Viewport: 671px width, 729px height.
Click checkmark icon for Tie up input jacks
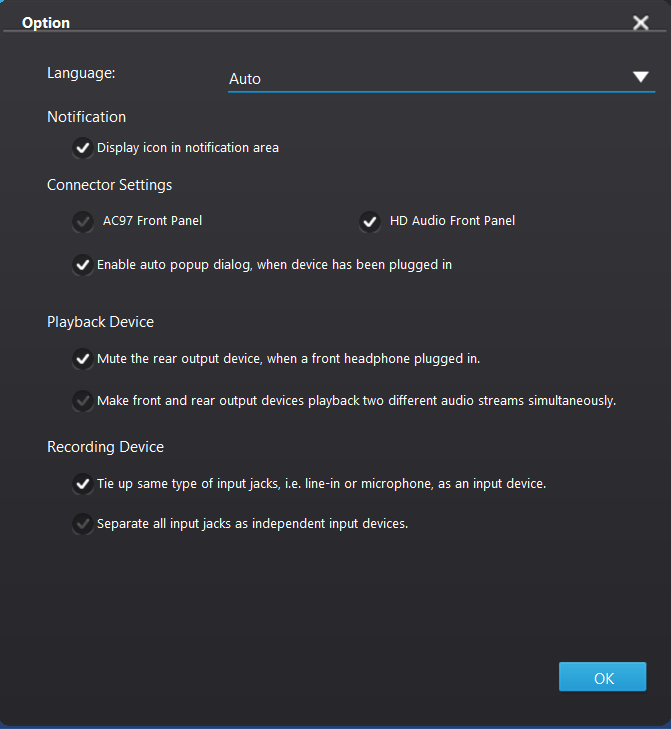tap(83, 484)
